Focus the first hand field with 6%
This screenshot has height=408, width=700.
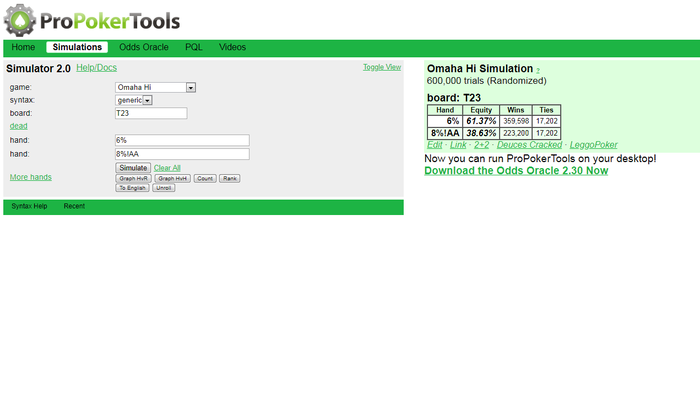(182, 140)
